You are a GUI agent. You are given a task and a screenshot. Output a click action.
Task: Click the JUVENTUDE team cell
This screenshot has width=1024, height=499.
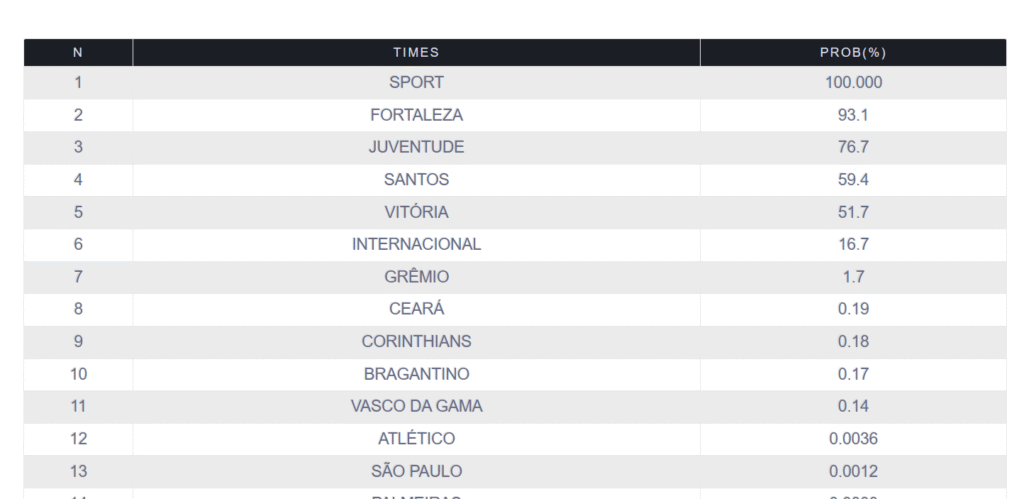pyautogui.click(x=416, y=147)
